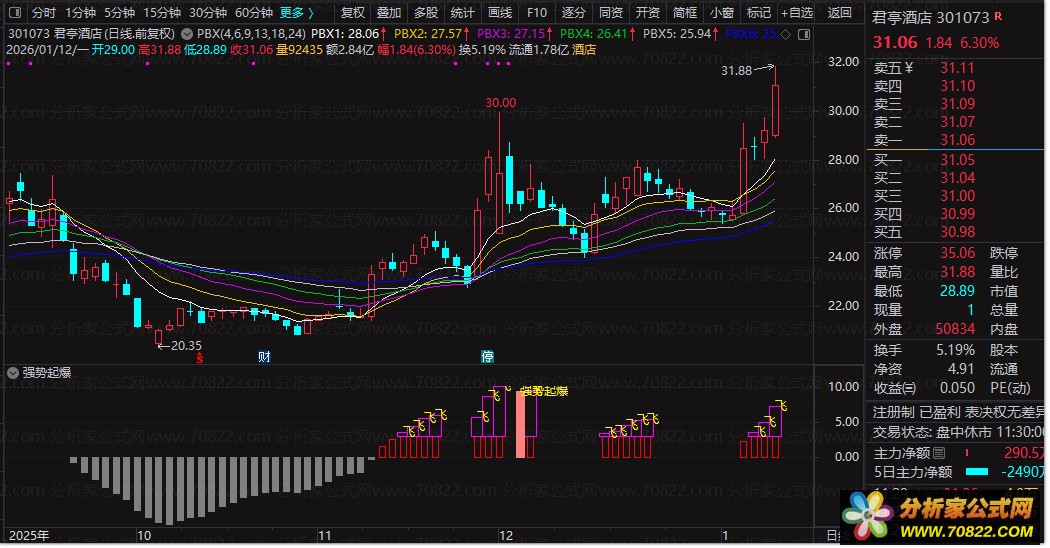Open 复权 adjustment menu

(353, 13)
